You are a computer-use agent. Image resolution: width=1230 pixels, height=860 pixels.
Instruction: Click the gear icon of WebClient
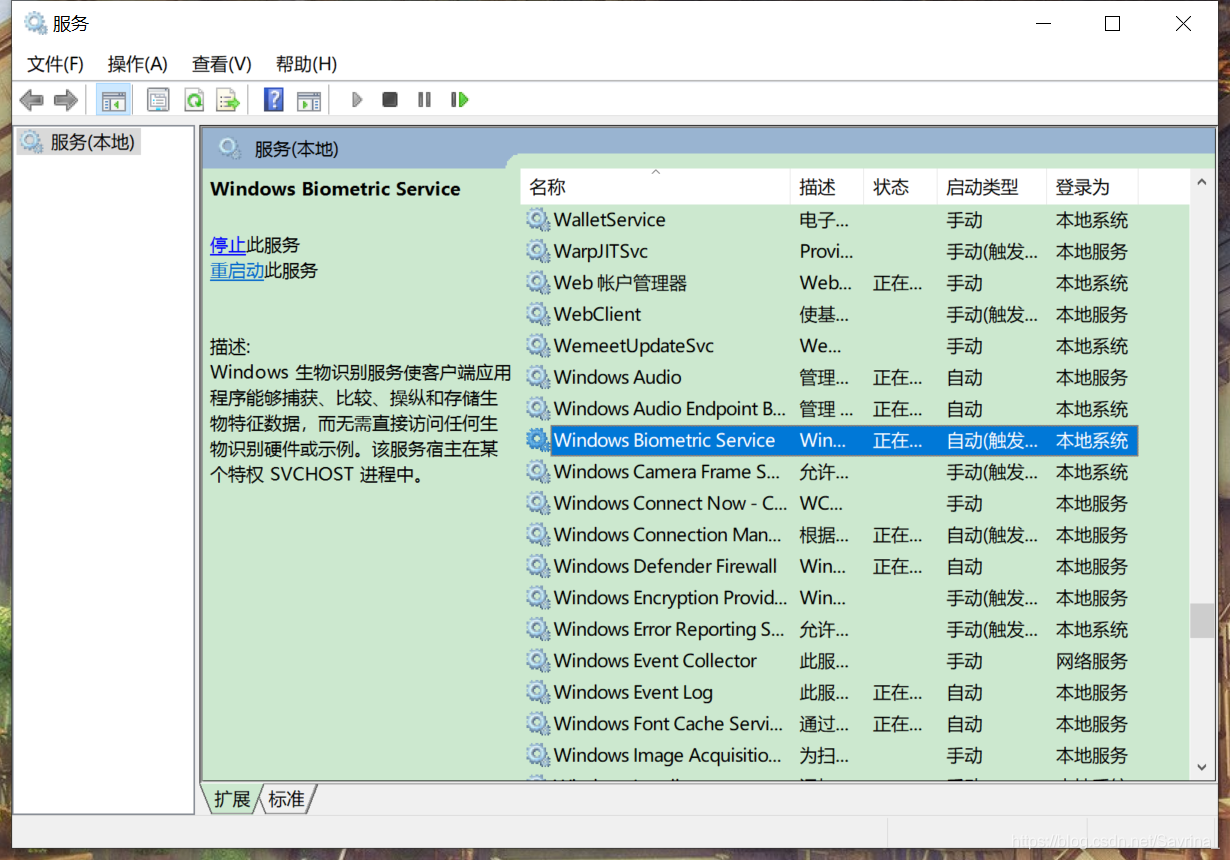coord(538,314)
